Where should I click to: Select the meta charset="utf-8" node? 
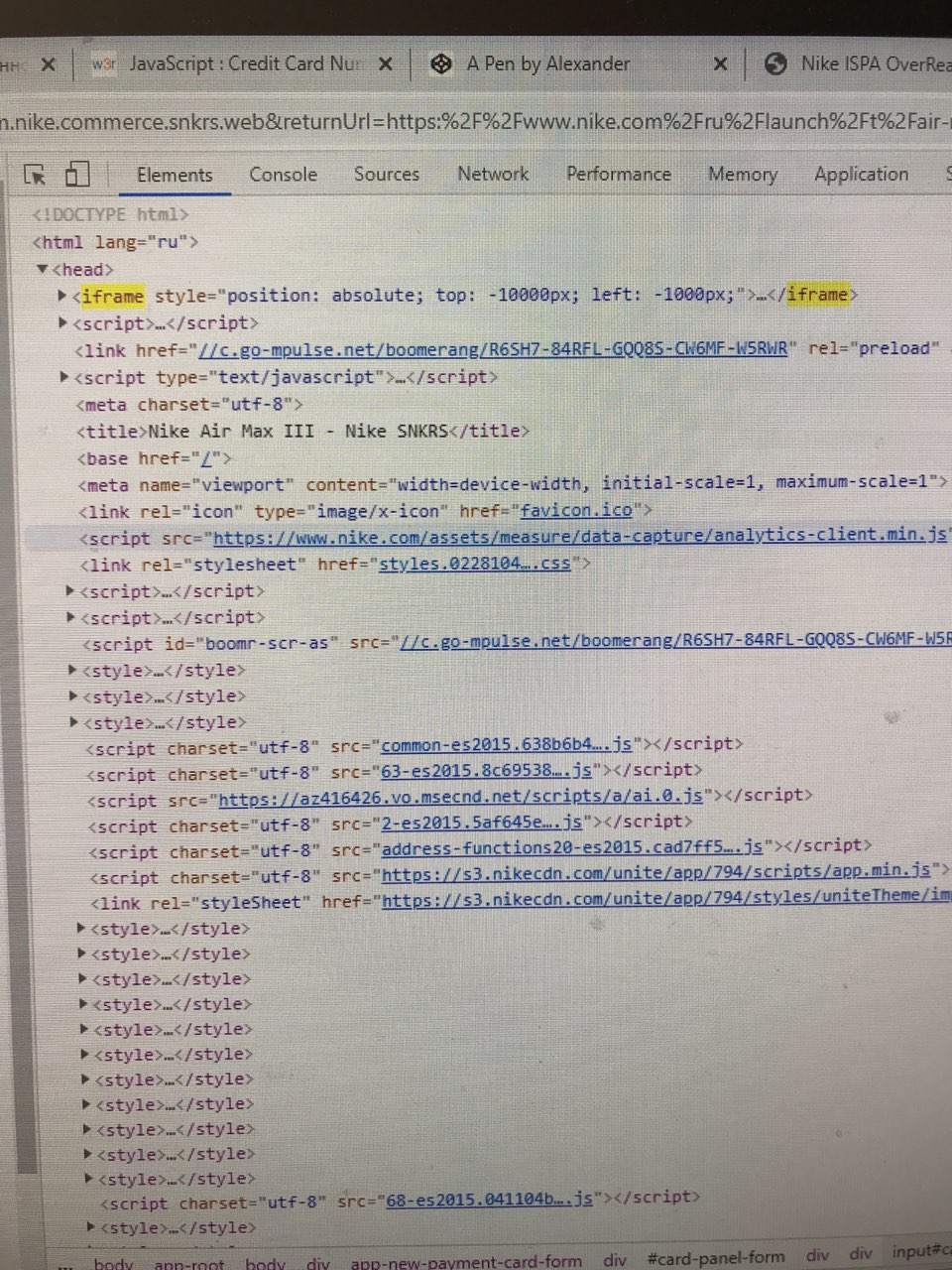[189, 405]
